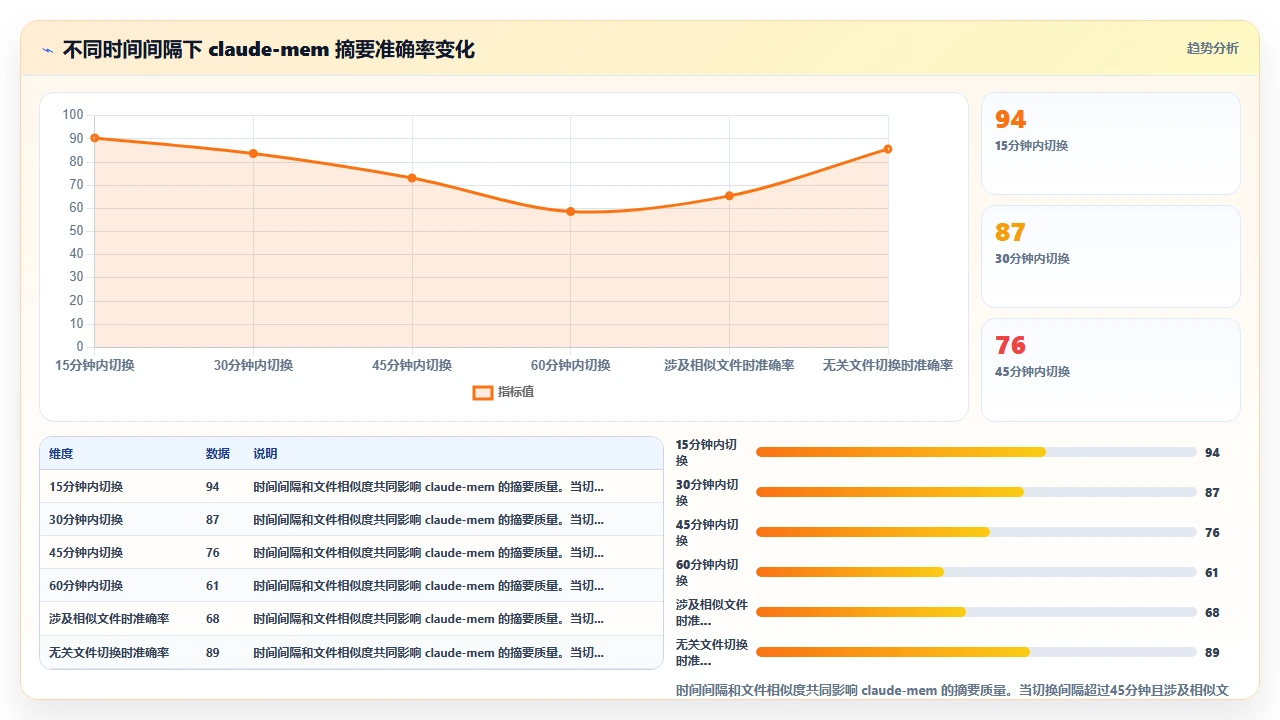Toggle the 指标值 legend swatch under the chart
Screen dimensions: 1280x720
point(482,392)
